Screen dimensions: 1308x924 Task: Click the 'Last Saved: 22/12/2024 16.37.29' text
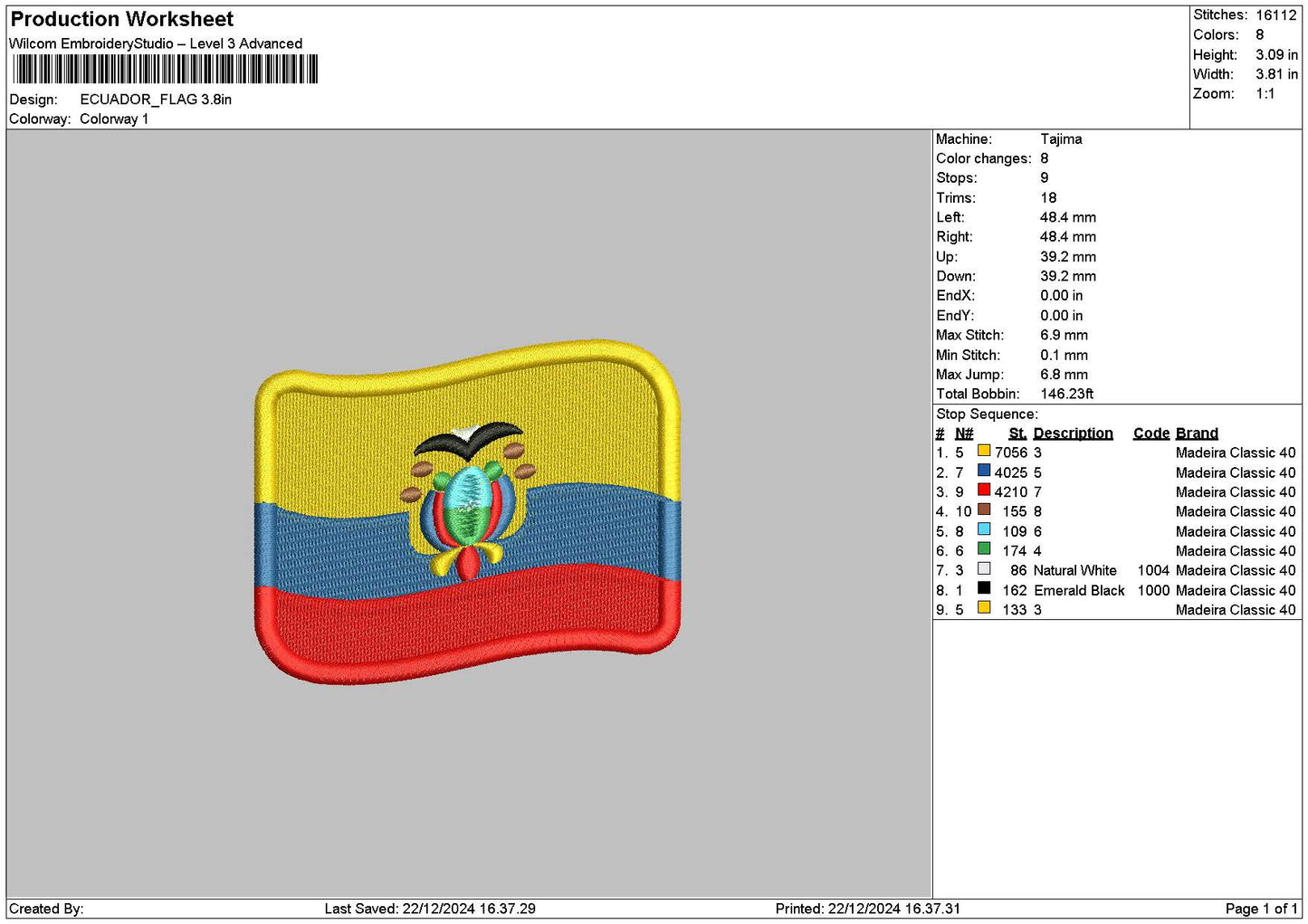point(430,910)
